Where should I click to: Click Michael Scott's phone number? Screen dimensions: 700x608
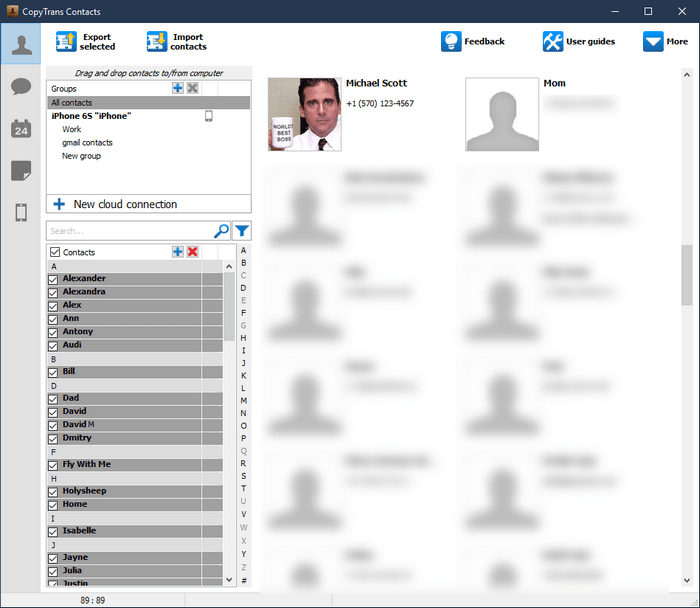point(380,104)
